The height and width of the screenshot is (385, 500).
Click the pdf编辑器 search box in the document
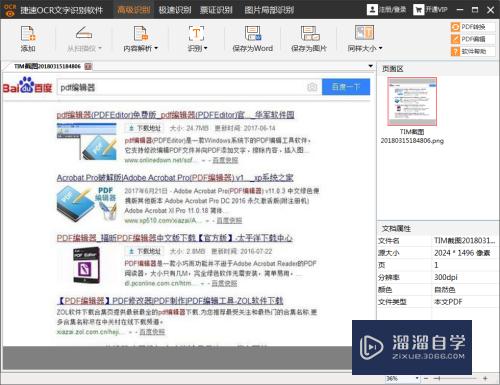(x=189, y=88)
